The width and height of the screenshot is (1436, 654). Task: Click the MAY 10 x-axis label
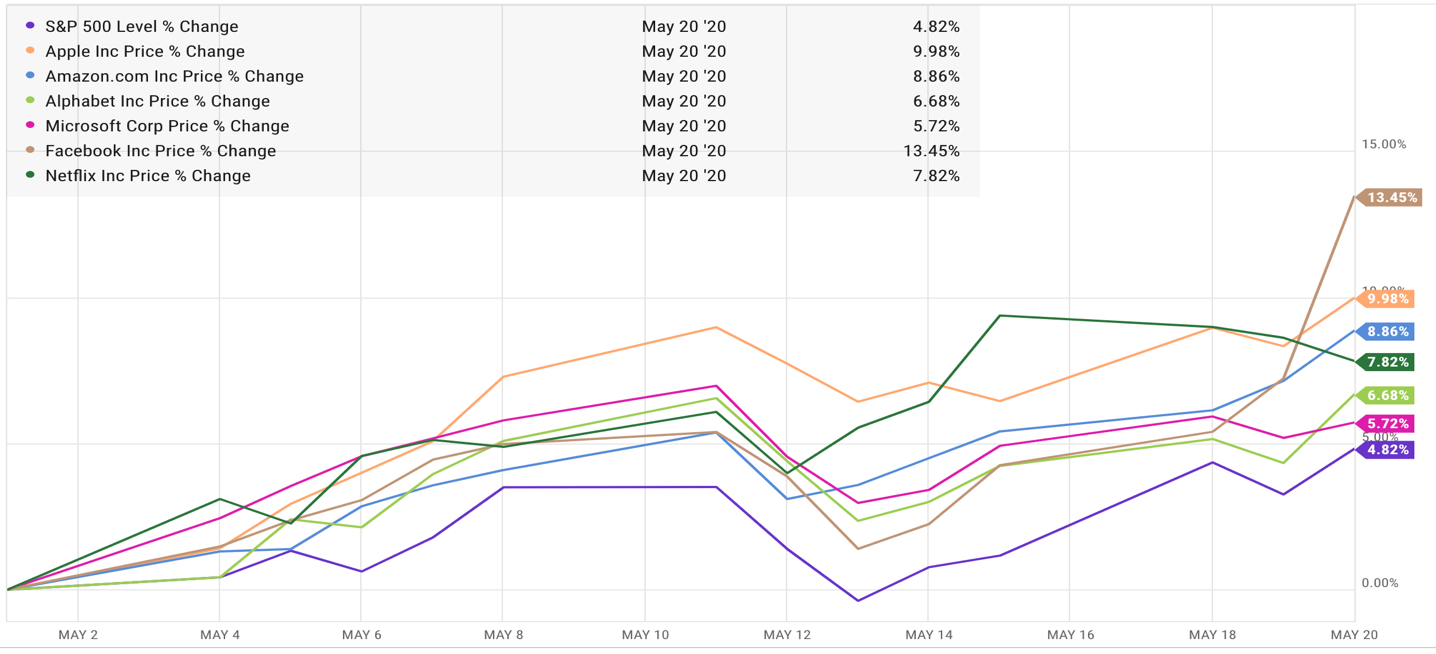click(645, 635)
